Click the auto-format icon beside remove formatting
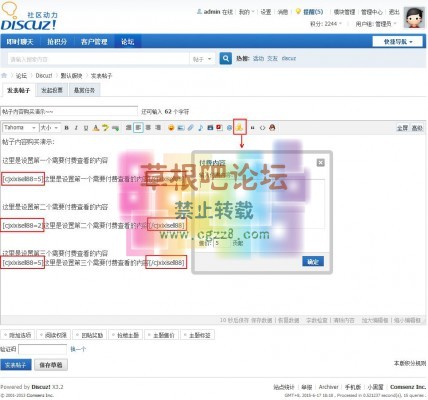The height and width of the screenshot is (400, 428). click(115, 128)
